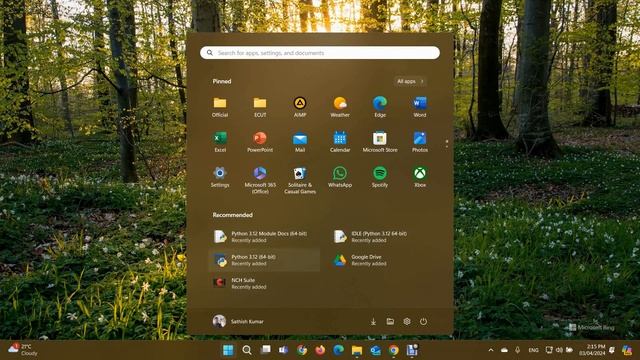Open taskbar Search magnifier
640x360 pixels.
[247, 350]
